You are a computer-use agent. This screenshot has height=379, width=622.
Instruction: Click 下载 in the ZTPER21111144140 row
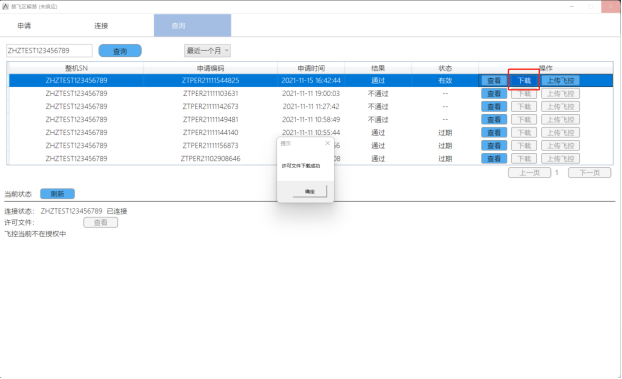pyautogui.click(x=524, y=133)
